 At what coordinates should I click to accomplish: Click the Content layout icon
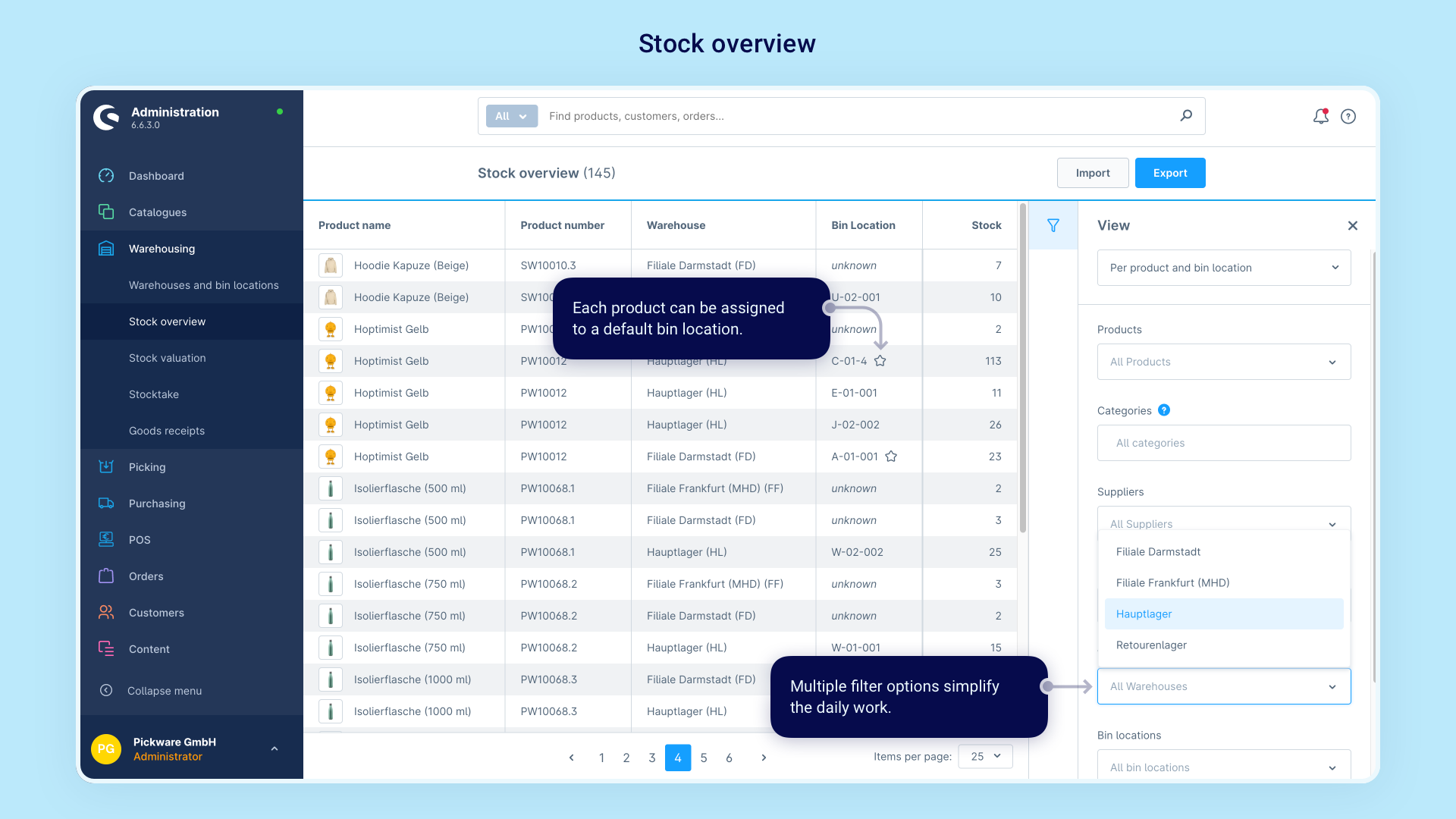coord(106,649)
